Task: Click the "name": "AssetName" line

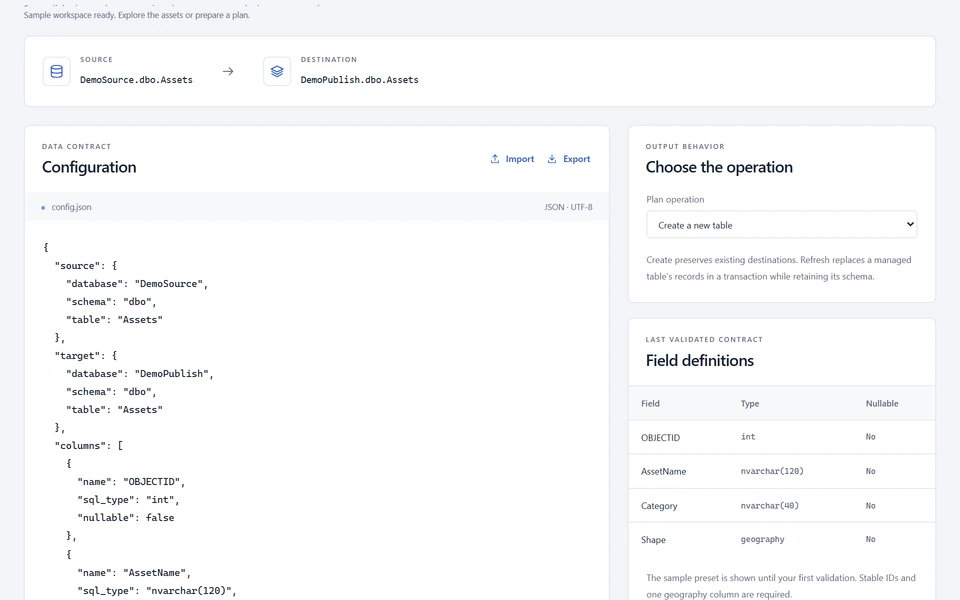Action: click(x=134, y=572)
